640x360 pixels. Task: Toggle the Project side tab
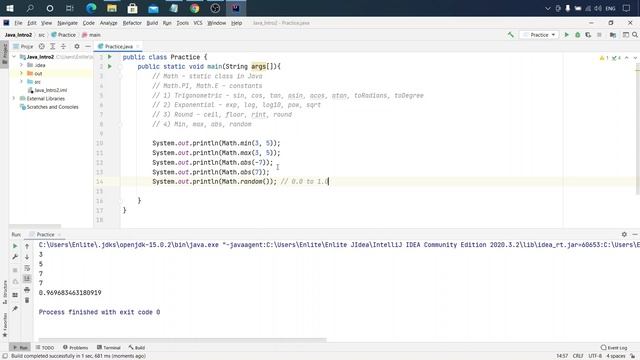(x=4, y=54)
